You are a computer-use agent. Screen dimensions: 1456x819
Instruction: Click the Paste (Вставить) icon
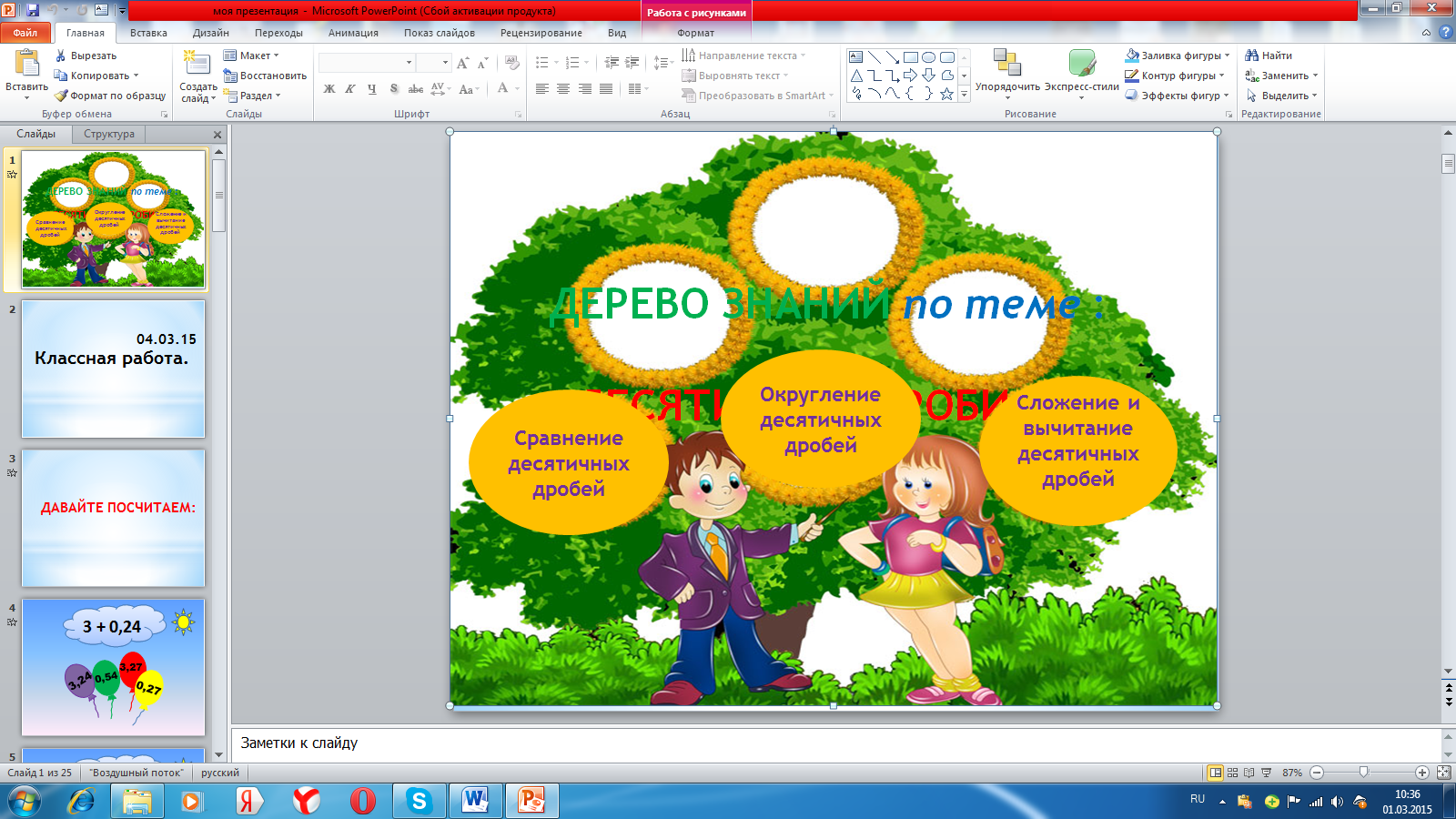(26, 64)
